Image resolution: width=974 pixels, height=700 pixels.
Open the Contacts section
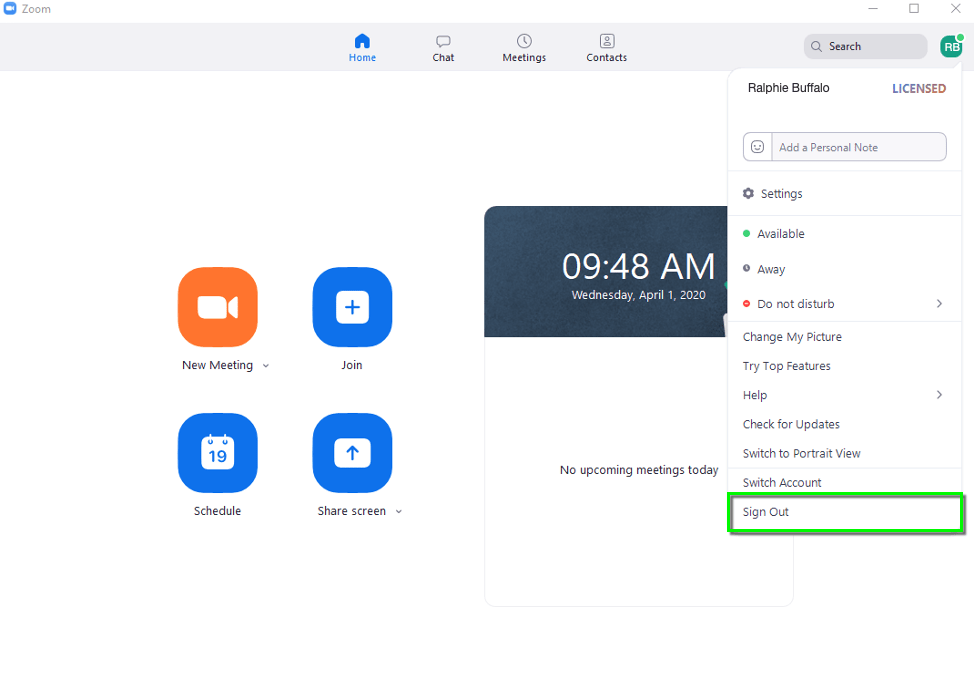(606, 46)
